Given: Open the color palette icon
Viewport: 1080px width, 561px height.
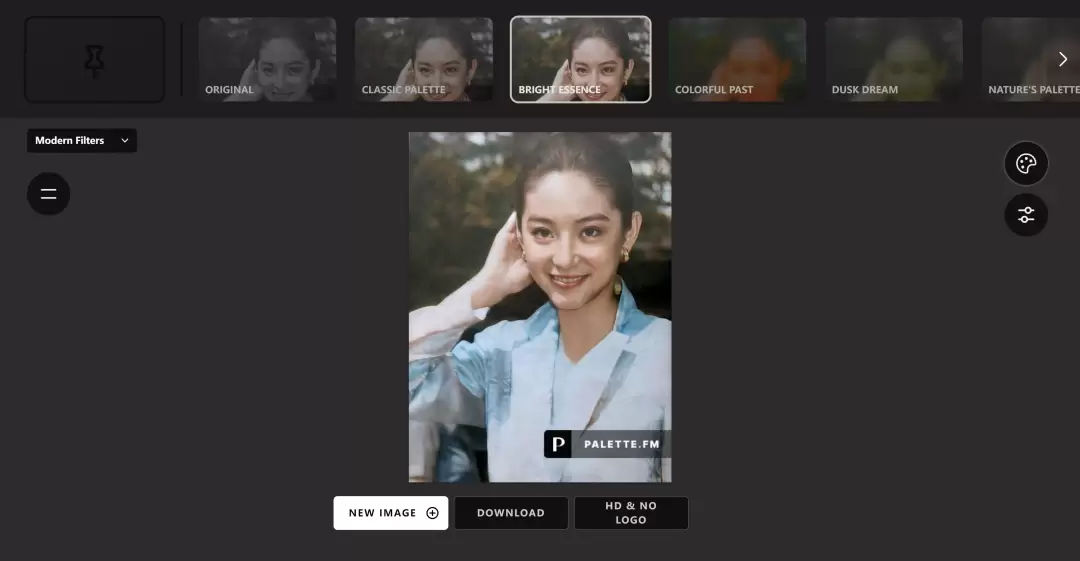Looking at the screenshot, I should point(1026,163).
